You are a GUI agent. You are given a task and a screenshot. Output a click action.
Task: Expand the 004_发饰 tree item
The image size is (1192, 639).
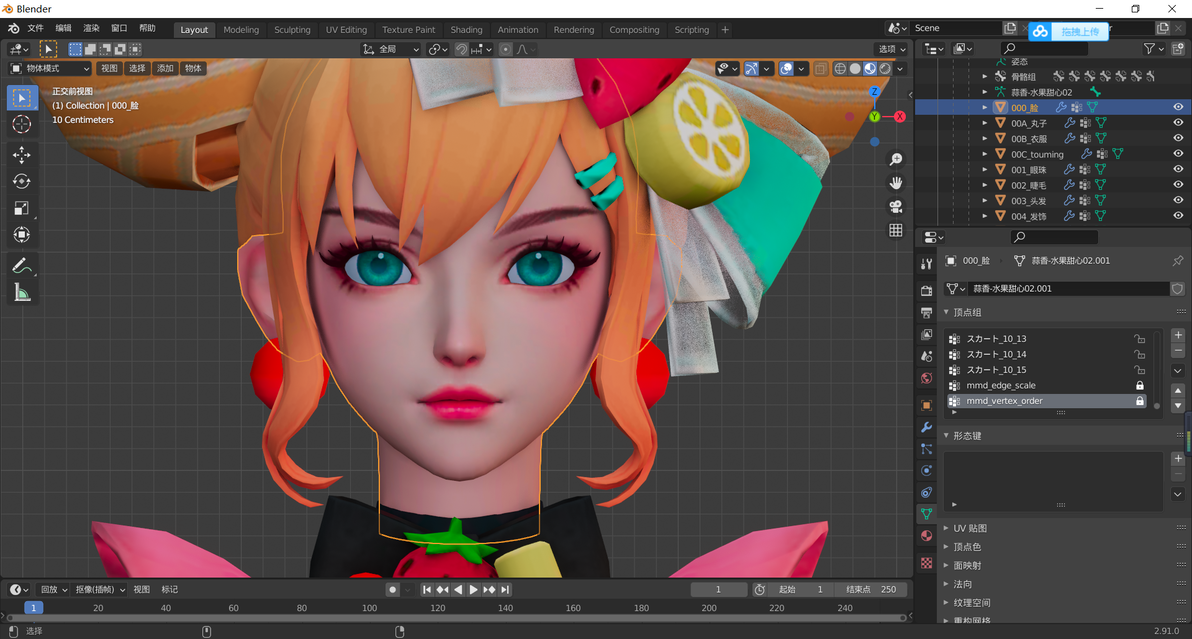tap(984, 216)
